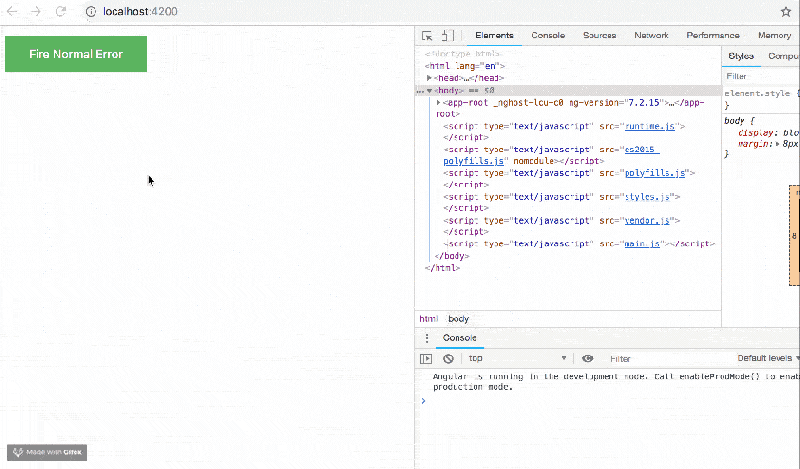Screen dimensions: 800x469
Task: Select the html lang="en" element line
Action: (465, 66)
